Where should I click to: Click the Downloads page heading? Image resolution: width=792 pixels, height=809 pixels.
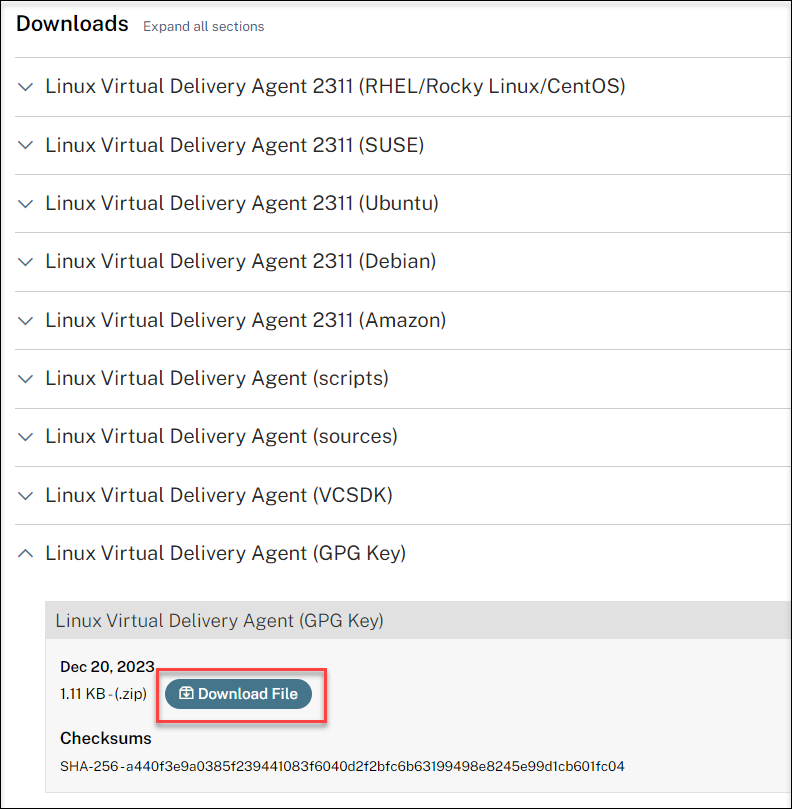point(72,24)
